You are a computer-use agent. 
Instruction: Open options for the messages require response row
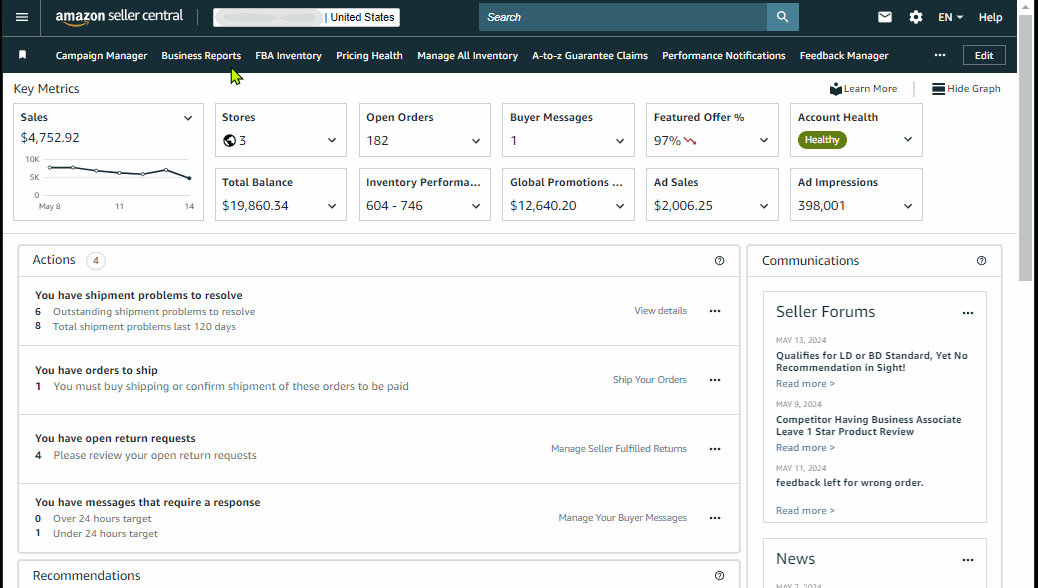[x=715, y=518]
